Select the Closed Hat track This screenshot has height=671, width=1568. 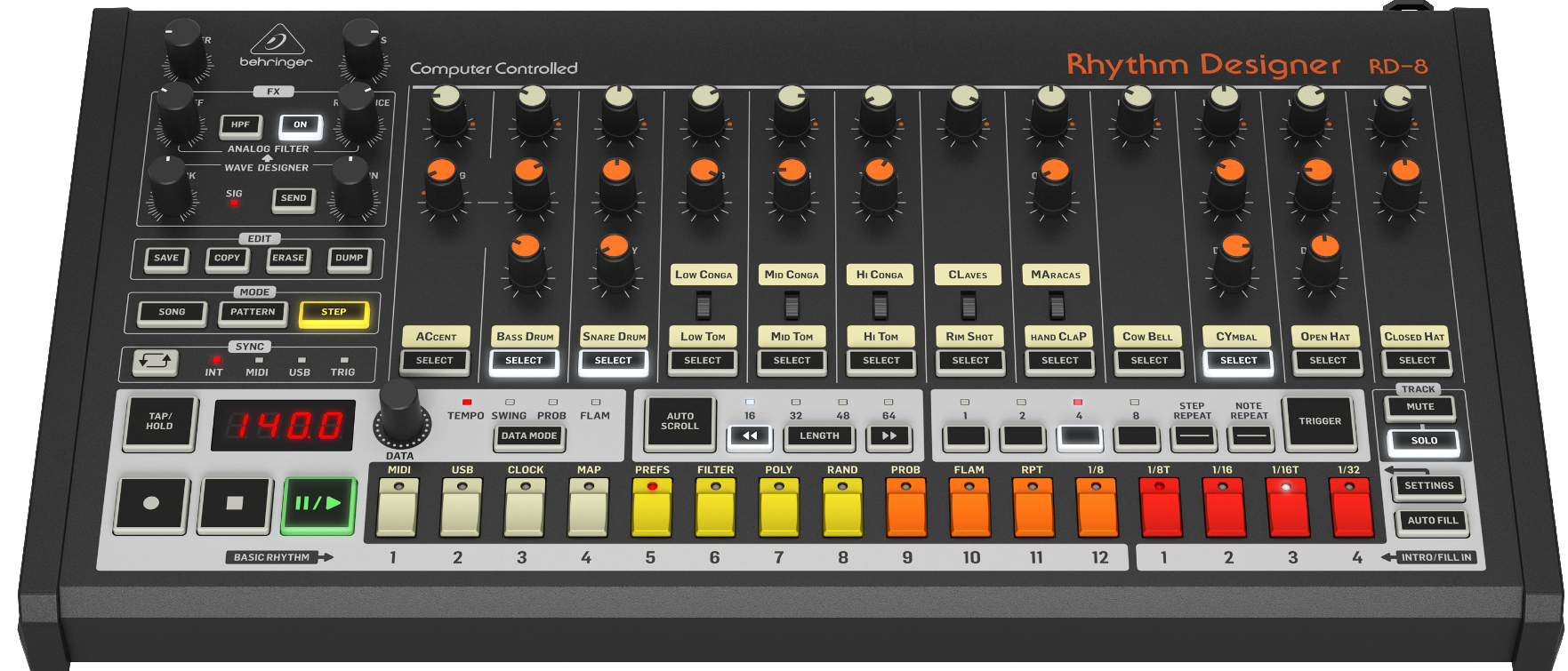click(1418, 361)
